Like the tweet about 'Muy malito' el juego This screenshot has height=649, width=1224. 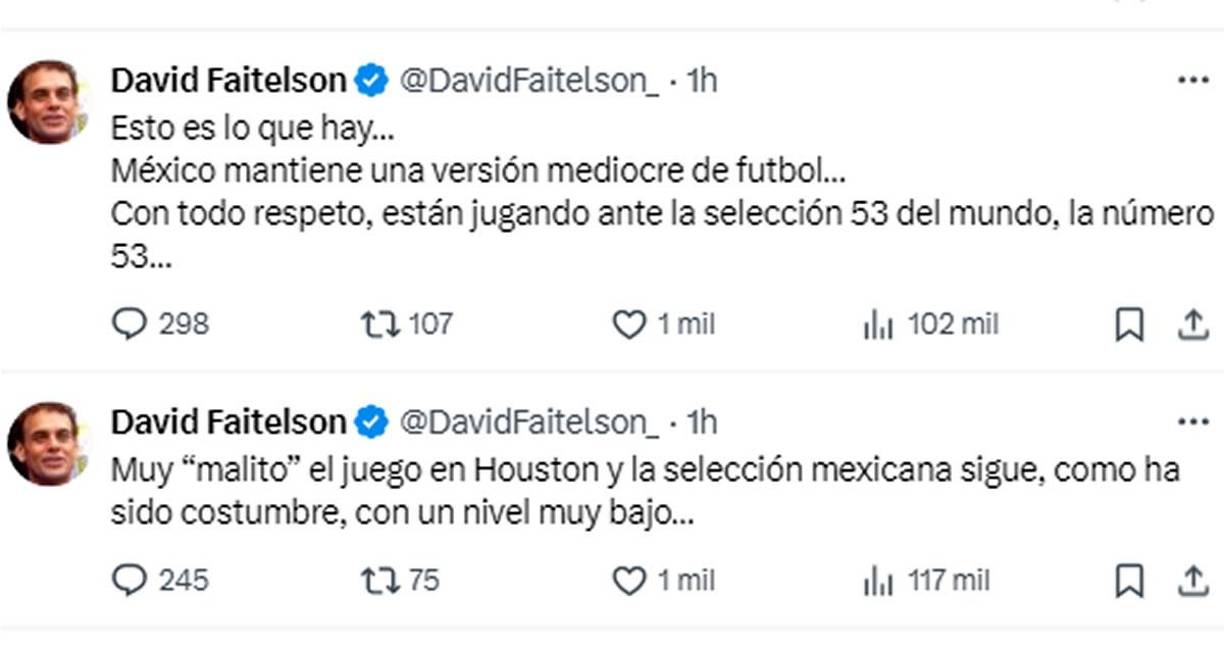click(631, 578)
